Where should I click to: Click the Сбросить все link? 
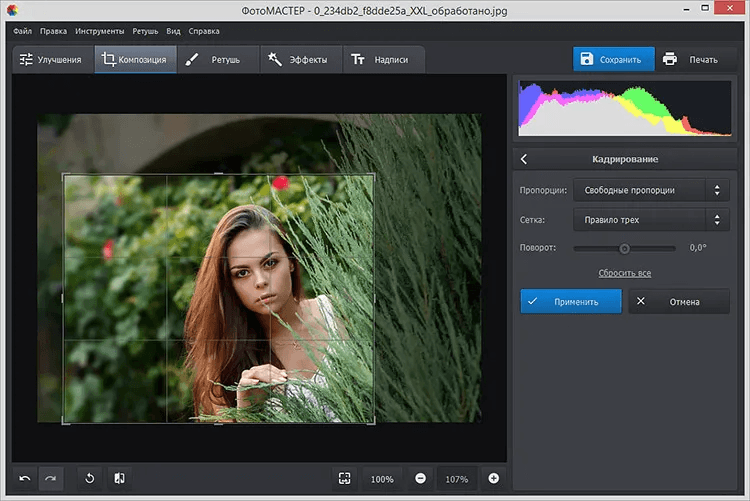[x=625, y=273]
